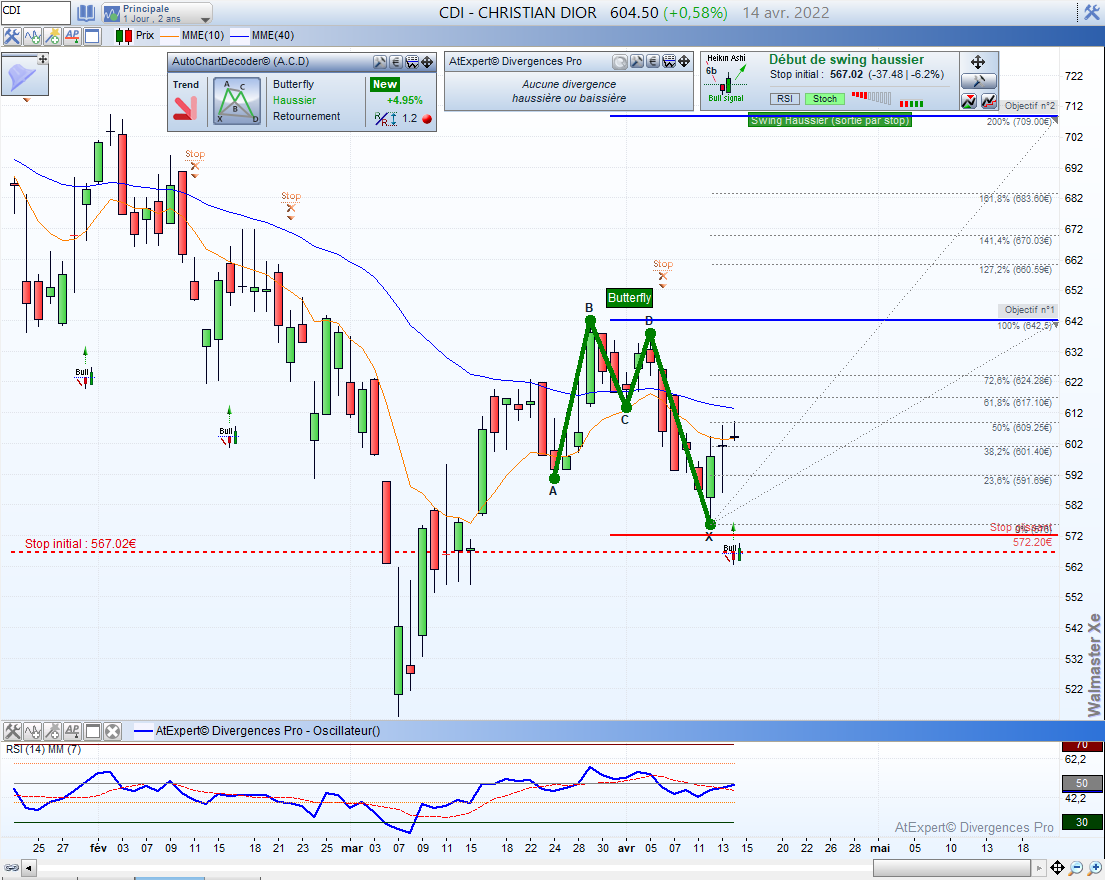Click the Butterfly pattern thumbnail in A.C.D
Screen dimensions: 1105x880
237,102
